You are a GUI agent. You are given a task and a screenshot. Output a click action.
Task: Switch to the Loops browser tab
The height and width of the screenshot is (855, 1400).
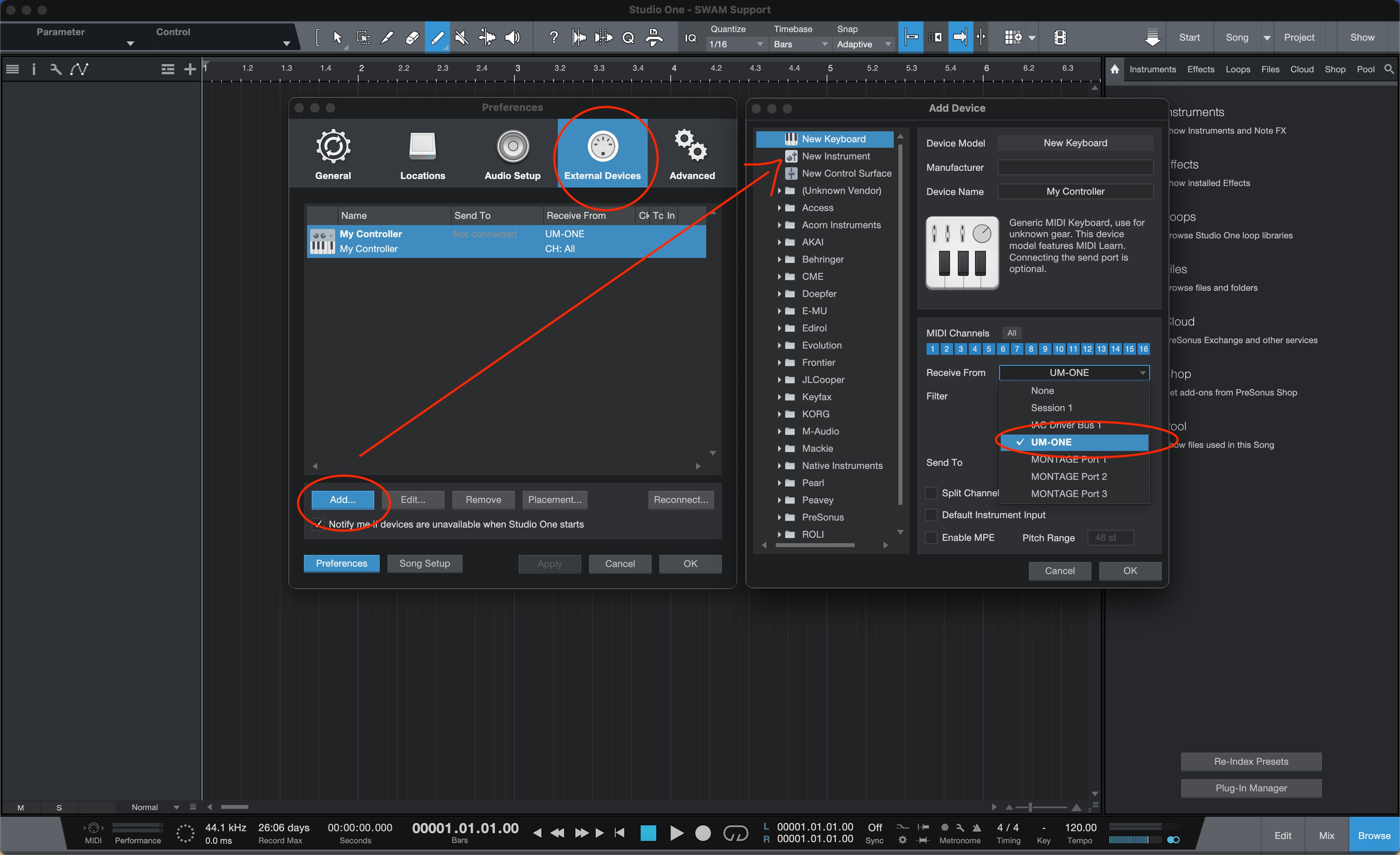coord(1237,69)
